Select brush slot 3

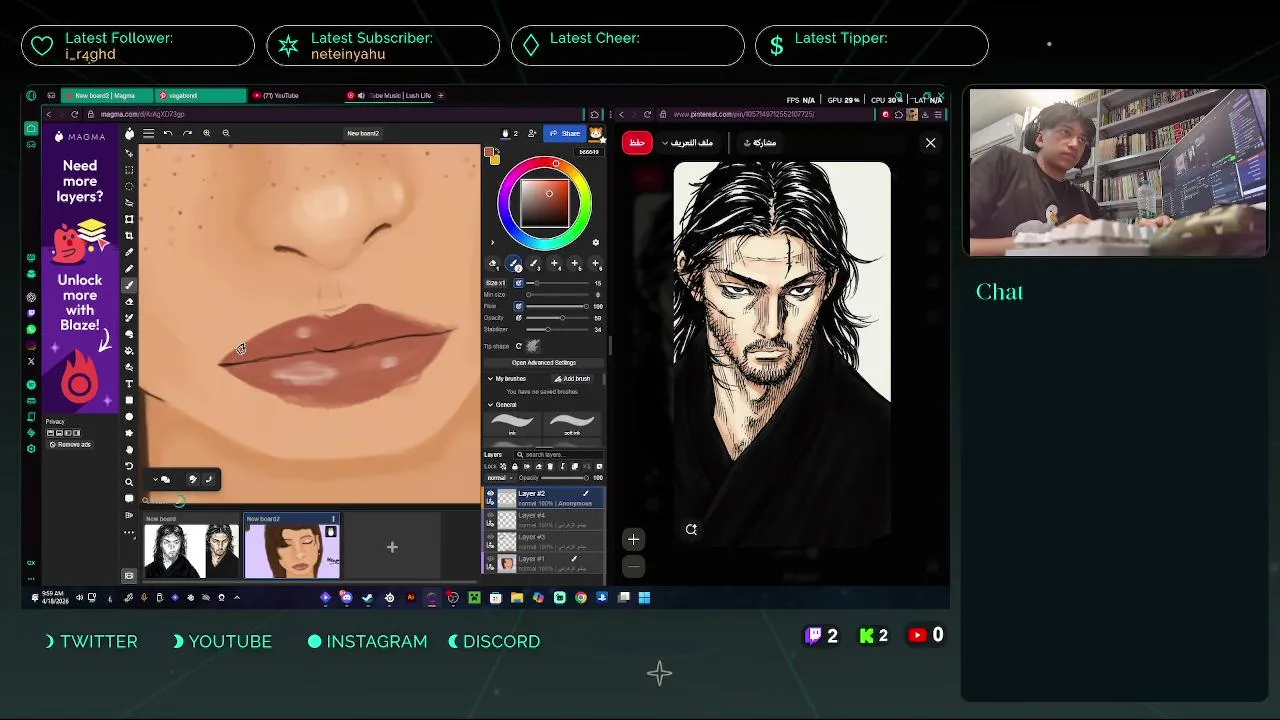[x=534, y=263]
